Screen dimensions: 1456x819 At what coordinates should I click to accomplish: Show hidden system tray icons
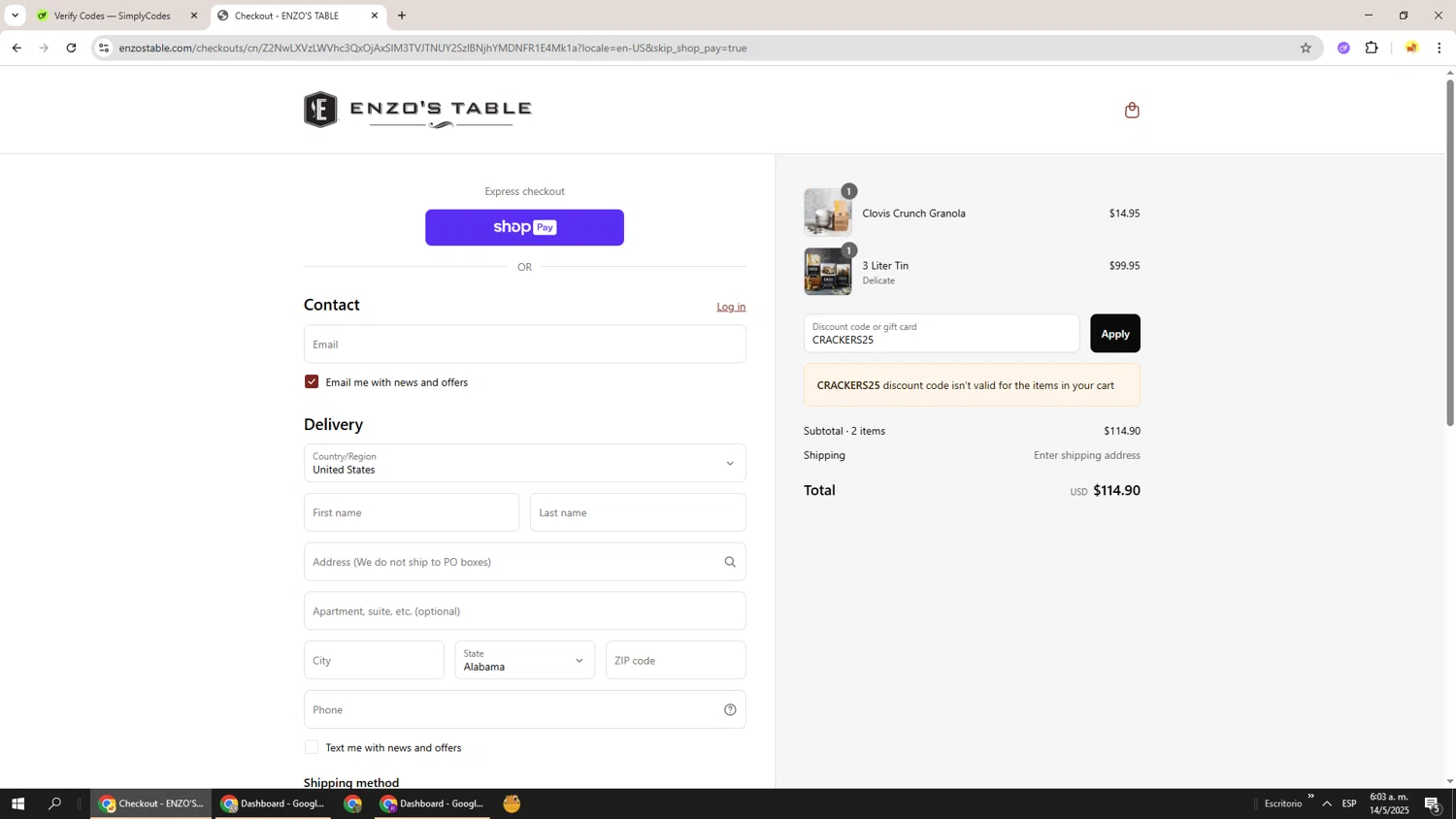pyautogui.click(x=1327, y=803)
